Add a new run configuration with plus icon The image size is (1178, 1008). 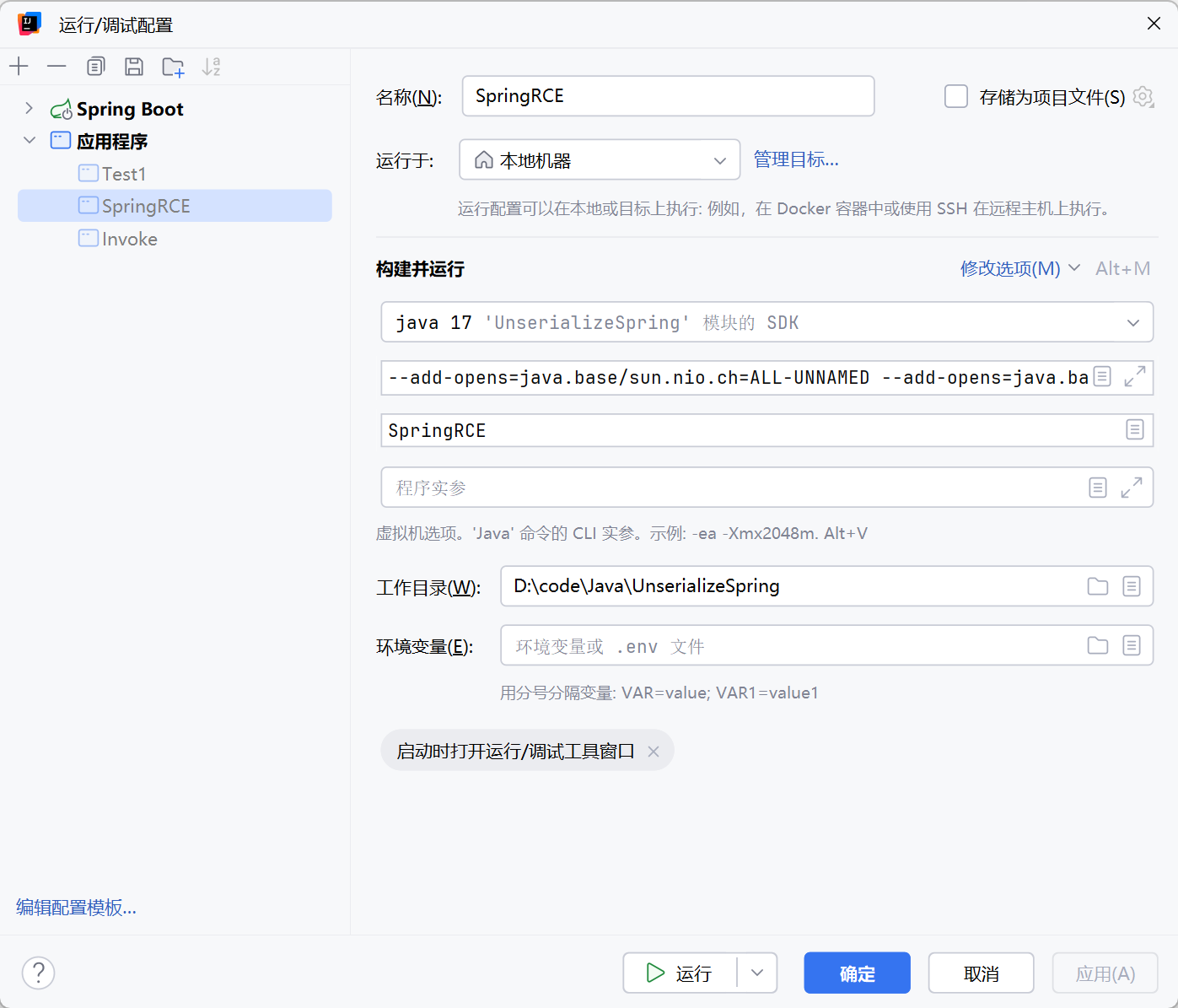19,67
